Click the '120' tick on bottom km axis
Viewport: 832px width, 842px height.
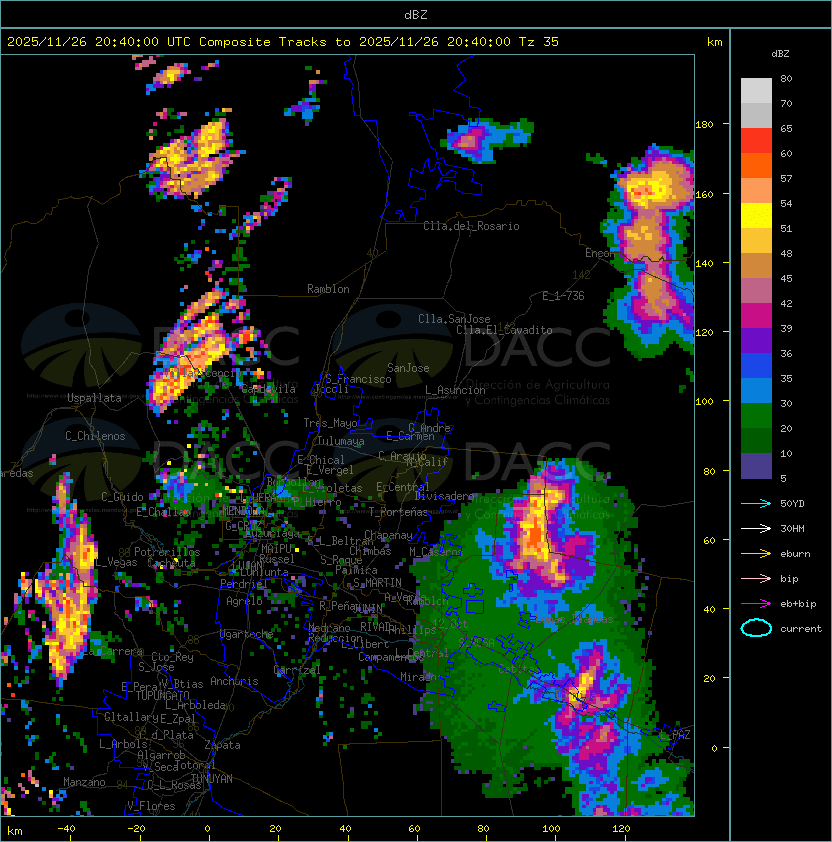pos(621,829)
